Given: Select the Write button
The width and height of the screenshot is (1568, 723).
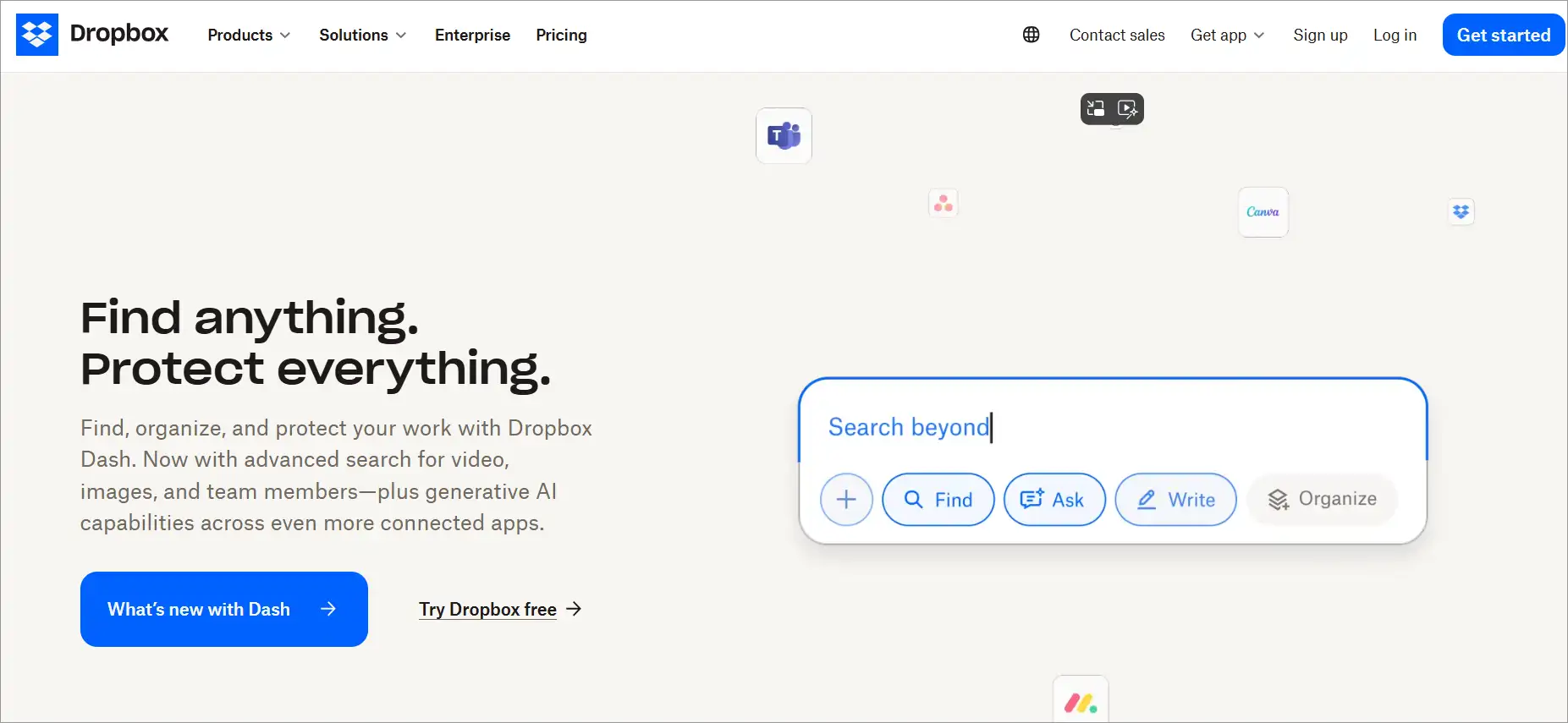Looking at the screenshot, I should [1176, 500].
